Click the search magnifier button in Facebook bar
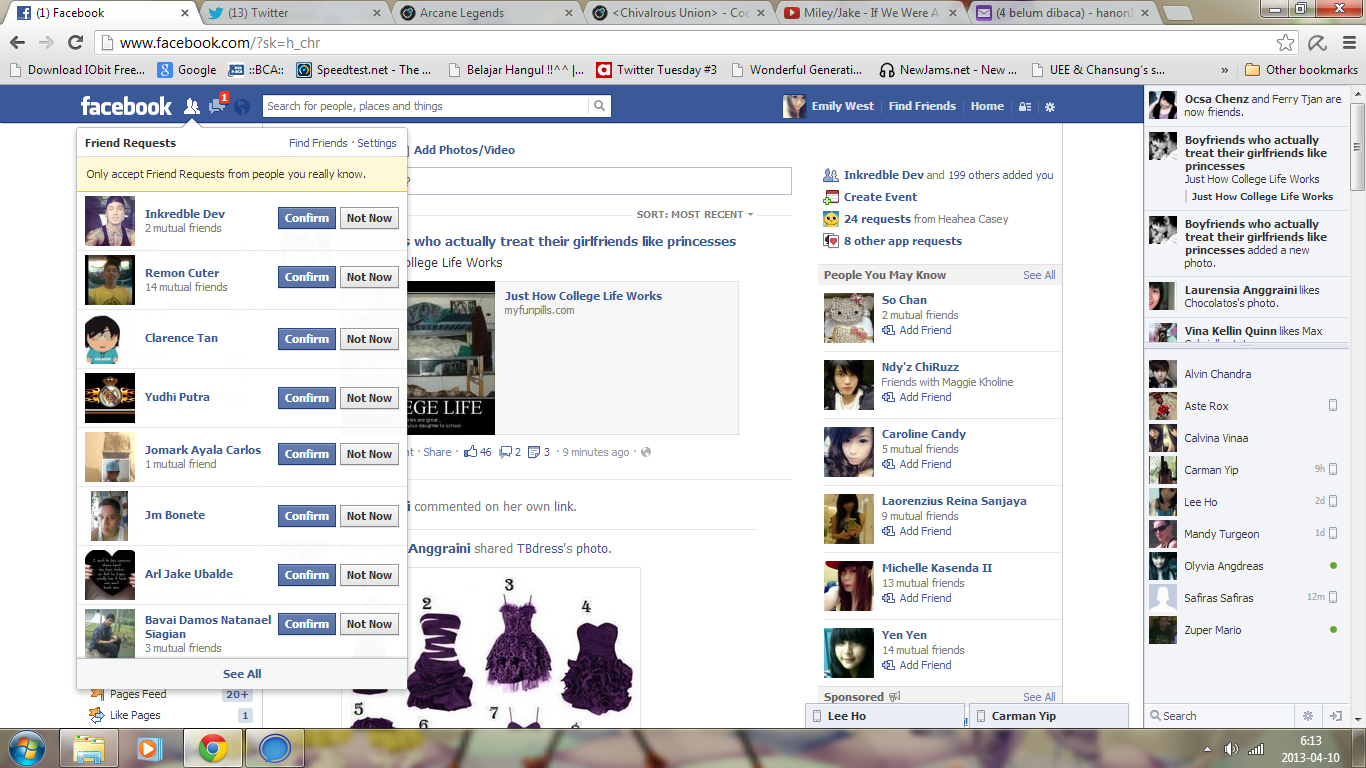This screenshot has width=1366, height=768. click(599, 106)
